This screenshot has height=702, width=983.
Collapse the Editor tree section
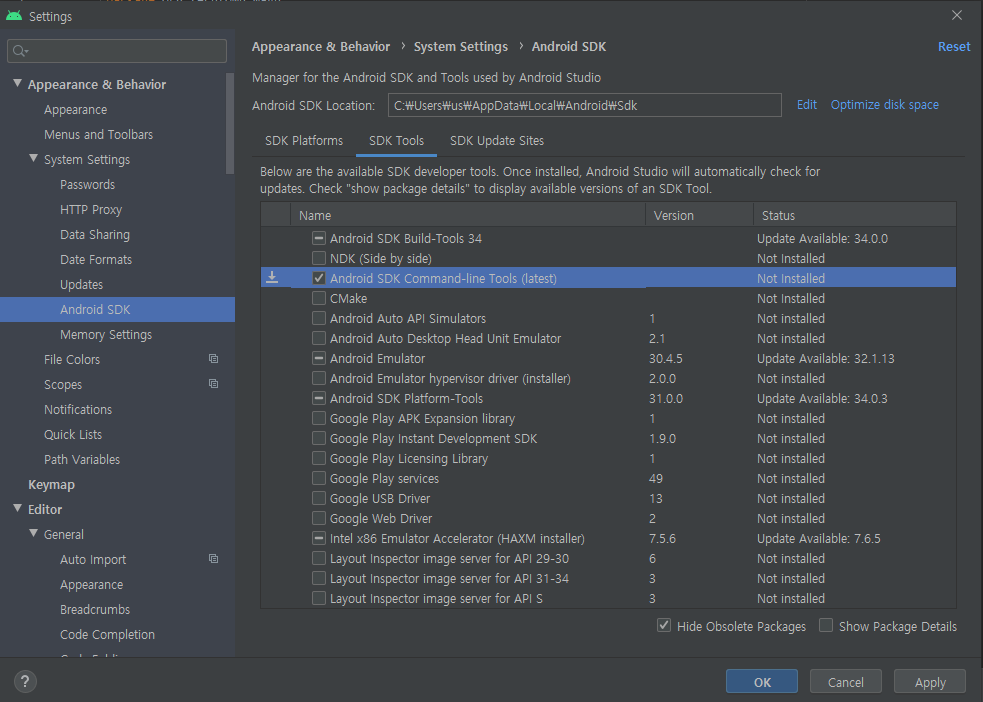18,508
